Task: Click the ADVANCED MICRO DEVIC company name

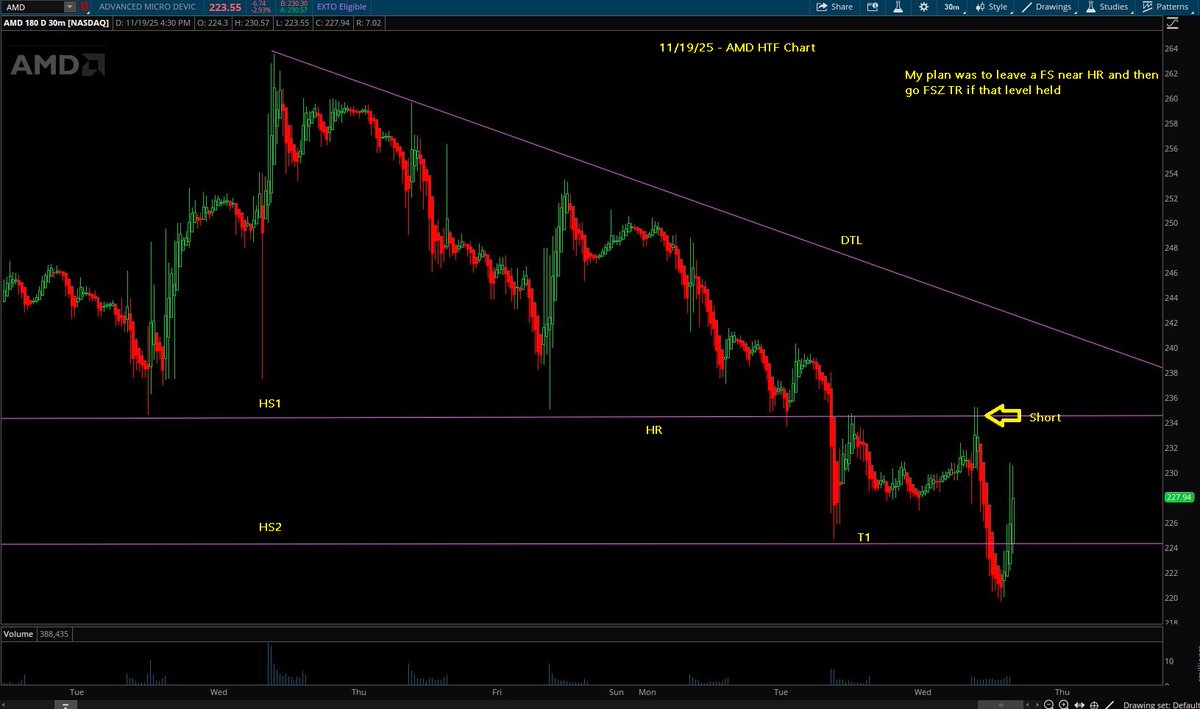Action: 147,7
